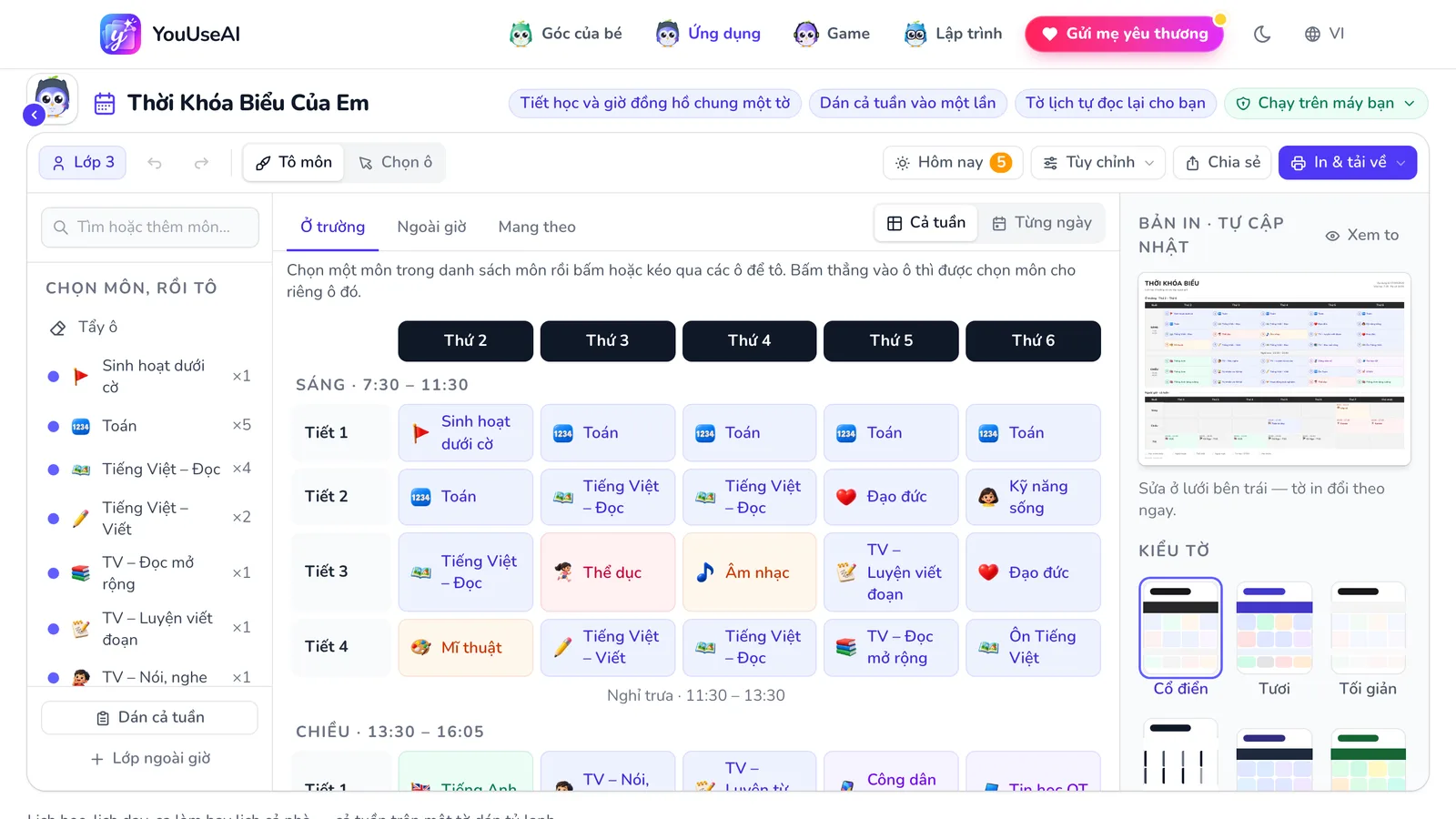Click Xem to preview toggle
The height and width of the screenshot is (819, 1456).
click(1362, 236)
